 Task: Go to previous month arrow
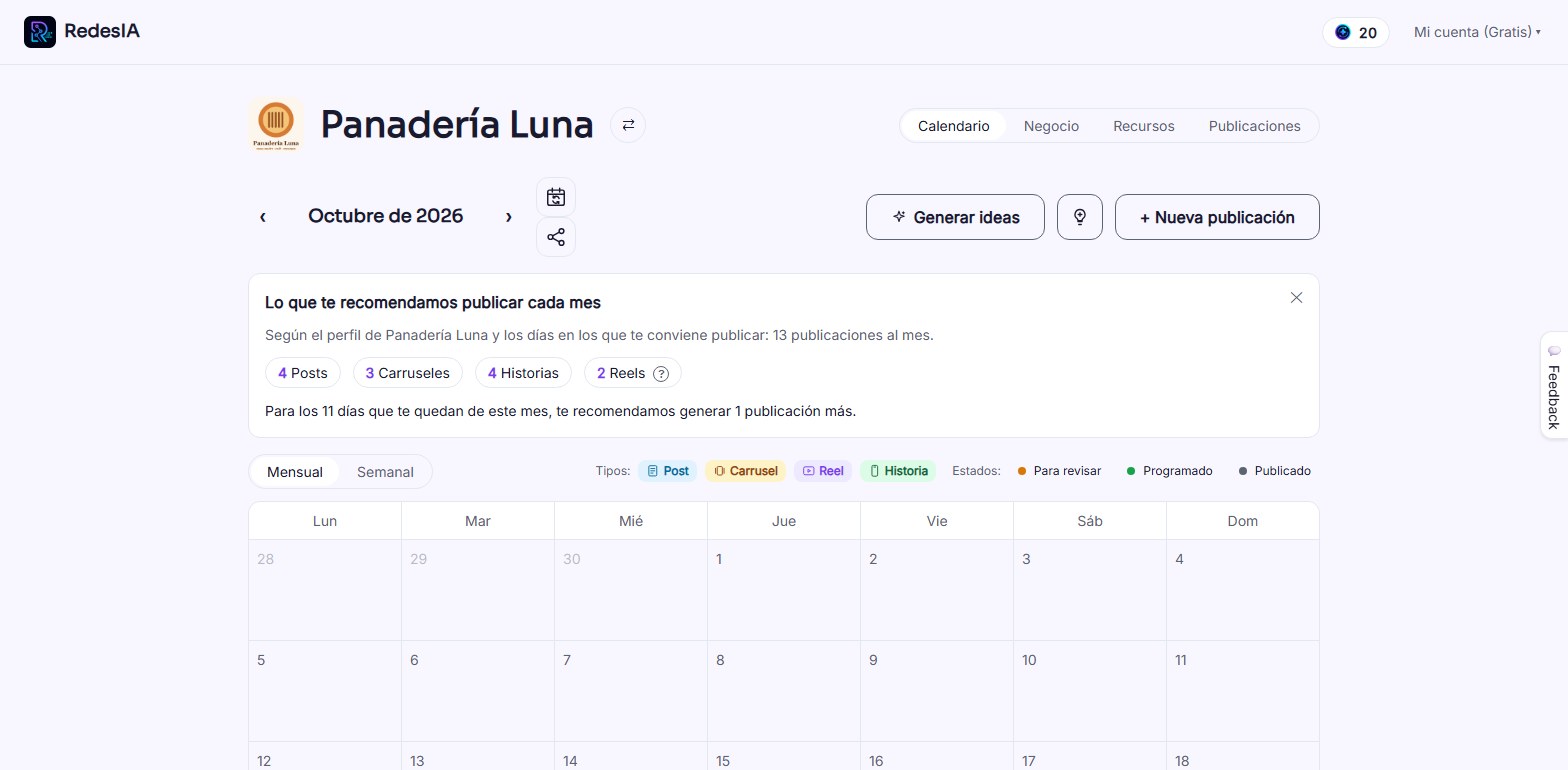coord(263,216)
